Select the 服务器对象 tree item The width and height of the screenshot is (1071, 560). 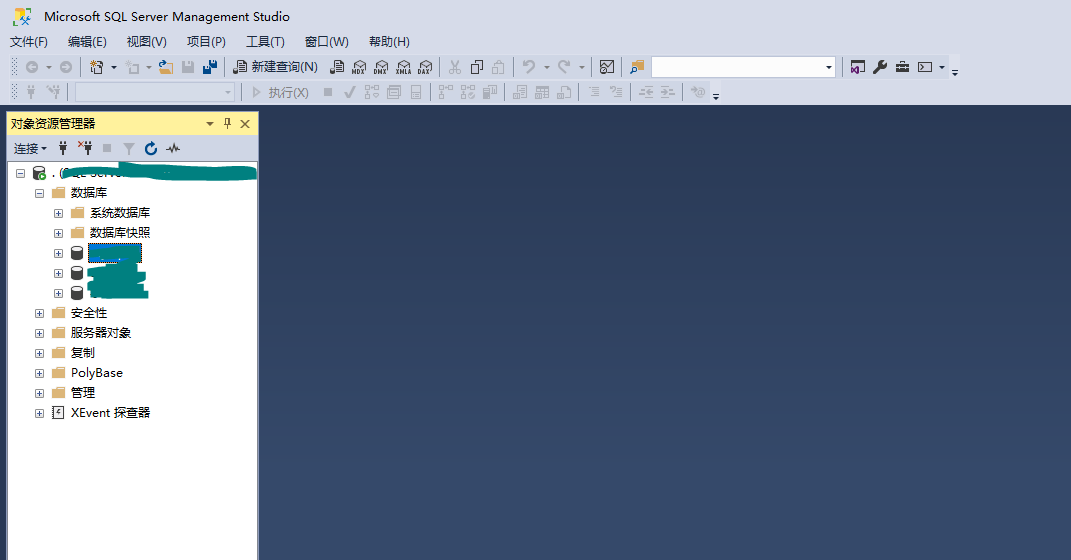point(100,333)
